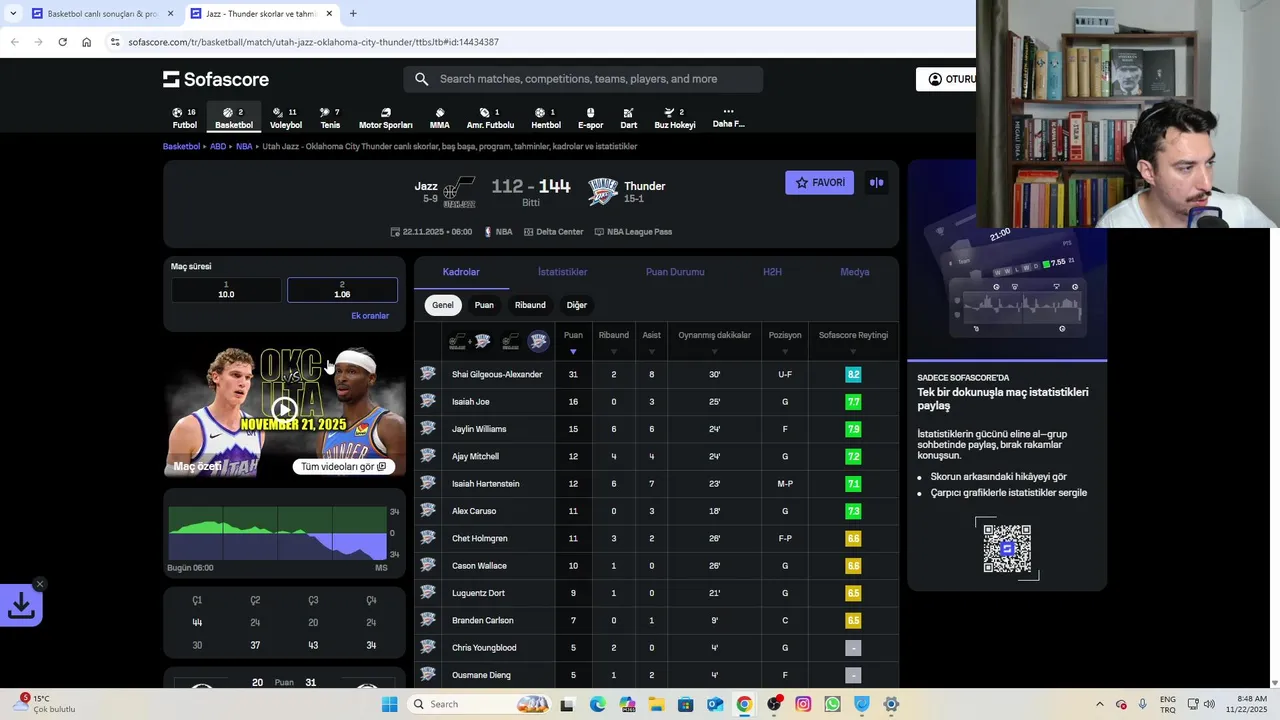Open the Buz Hokeyi section

[674, 118]
